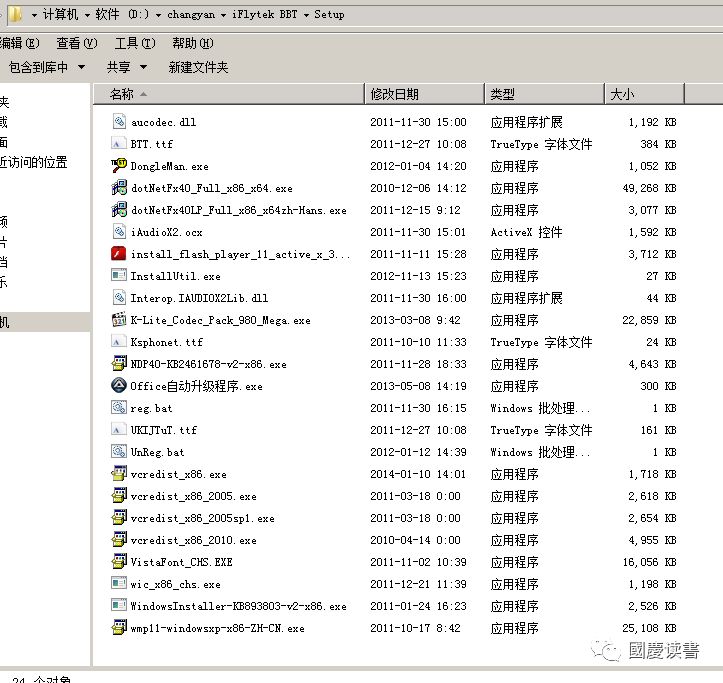Screen dimensions: 723x683
Task: Expand arrow after changyan in address bar
Action: pyautogui.click(x=223, y=15)
